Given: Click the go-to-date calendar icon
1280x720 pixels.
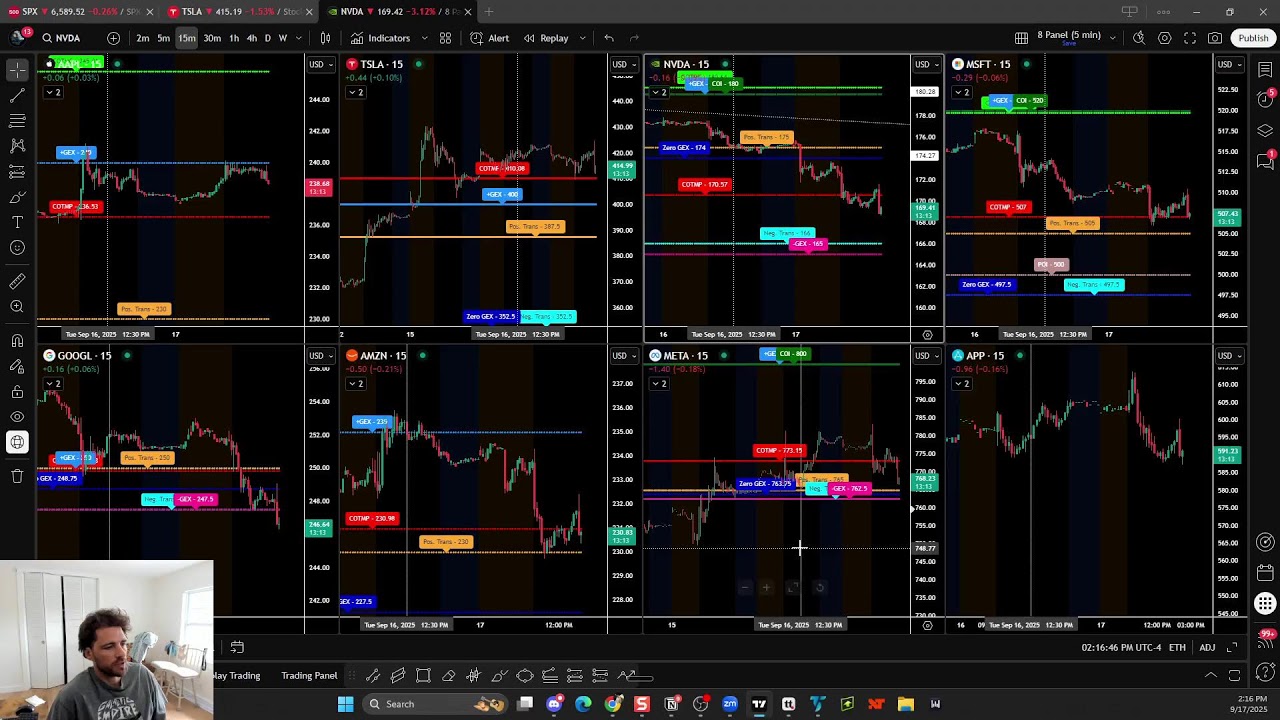Looking at the screenshot, I should [237, 648].
